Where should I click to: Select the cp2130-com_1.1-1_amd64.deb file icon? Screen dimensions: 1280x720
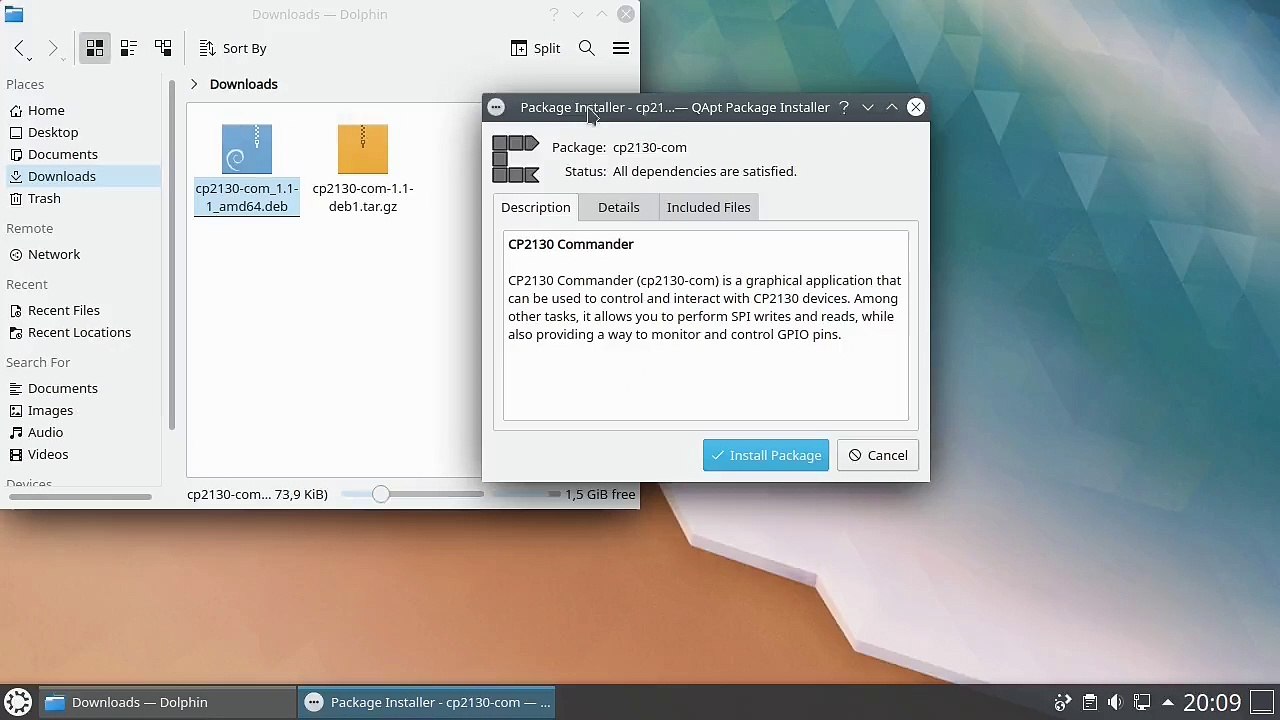pos(247,149)
